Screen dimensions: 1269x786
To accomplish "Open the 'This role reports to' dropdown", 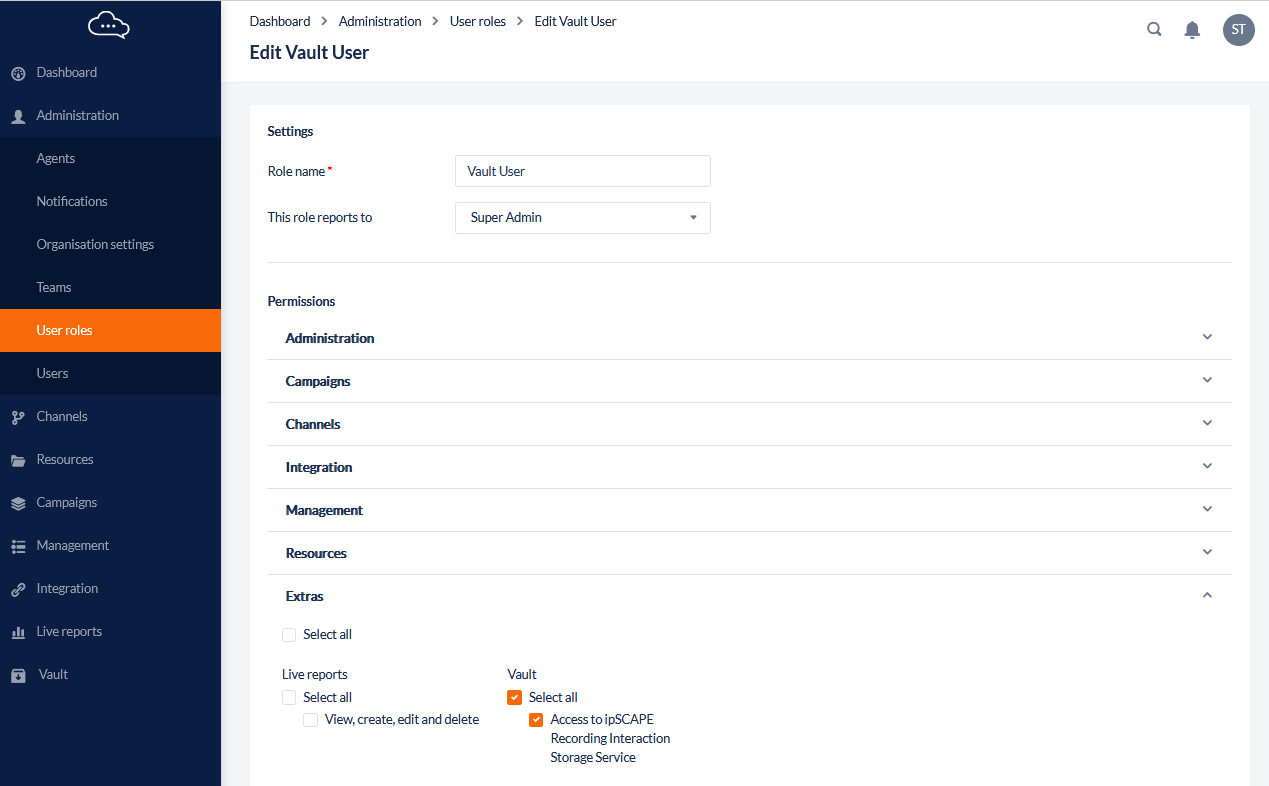I will (582, 218).
